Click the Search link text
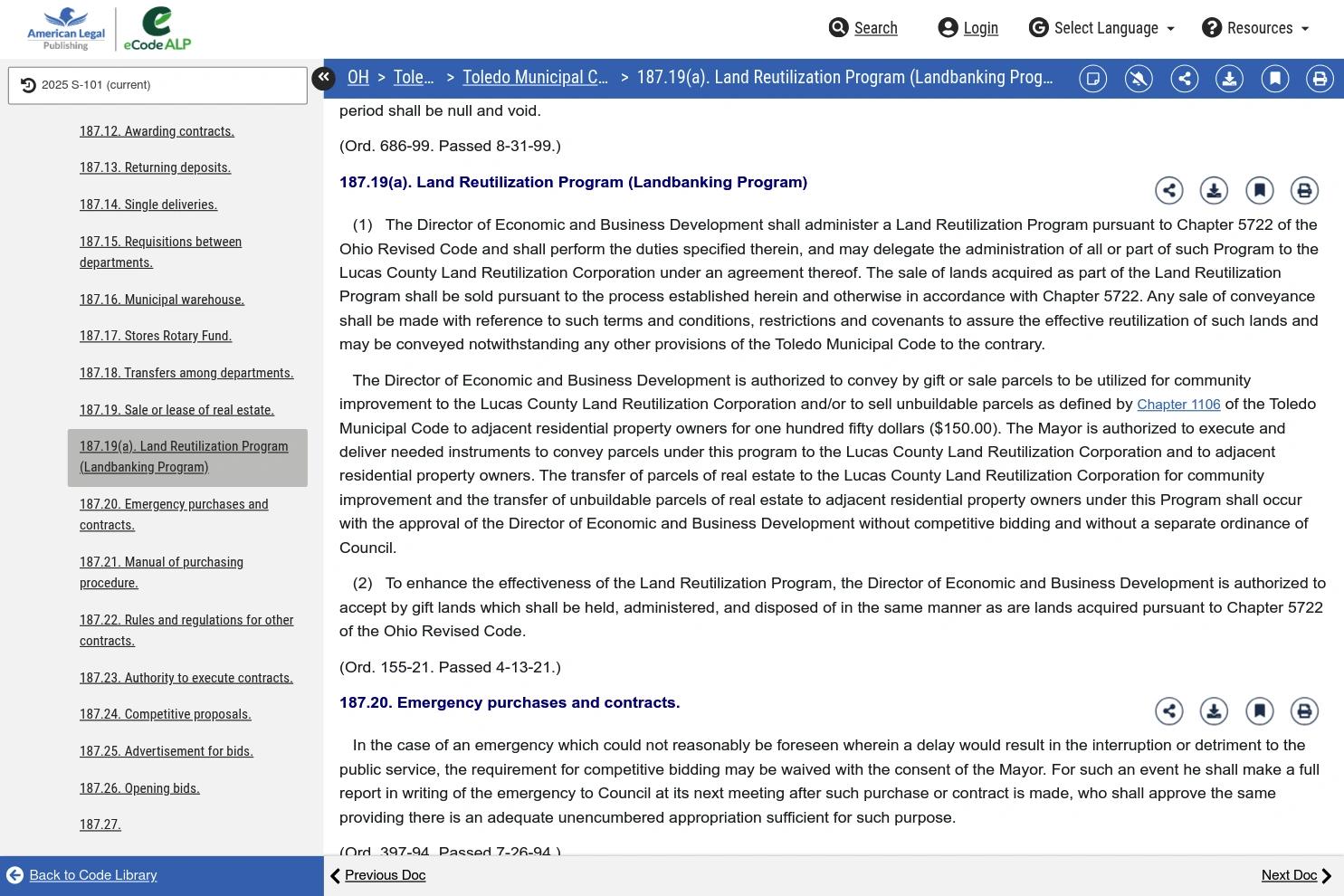The width and height of the screenshot is (1344, 896). coord(876,28)
